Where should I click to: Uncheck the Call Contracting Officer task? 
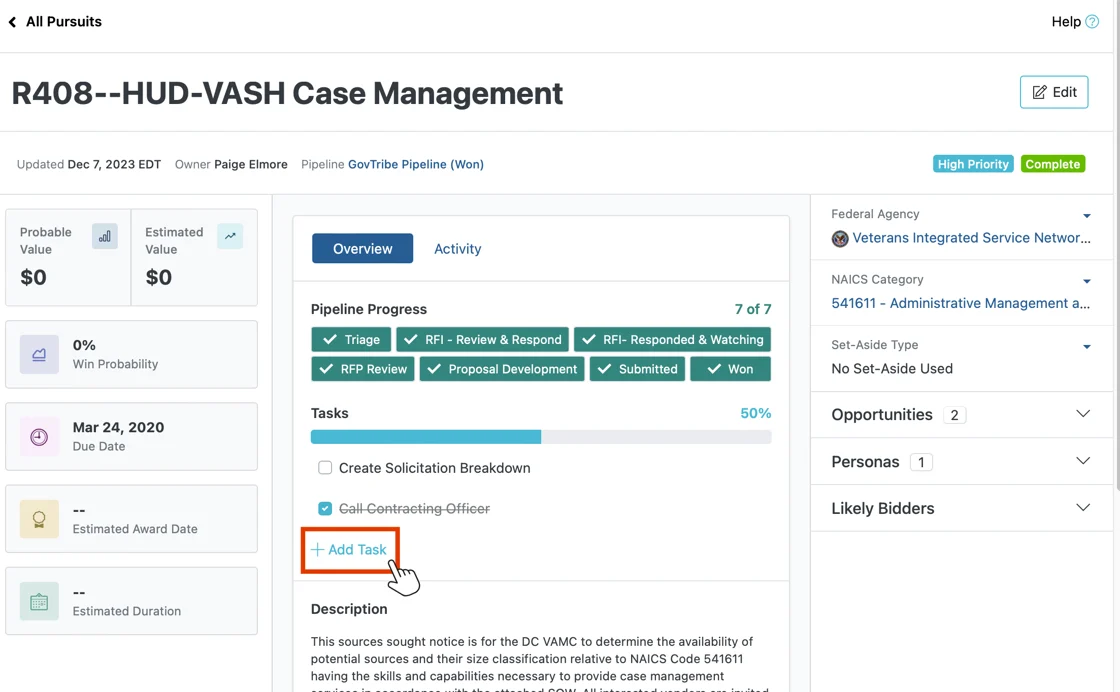[325, 508]
